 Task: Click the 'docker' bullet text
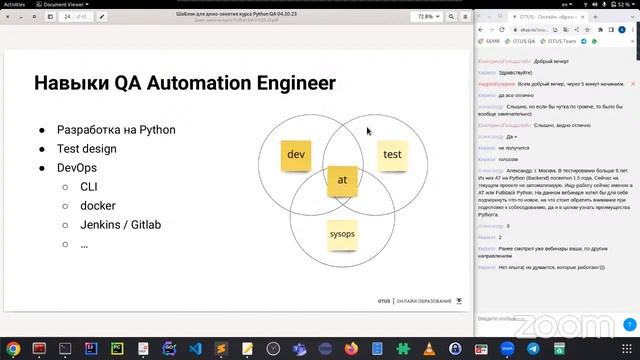click(x=98, y=206)
